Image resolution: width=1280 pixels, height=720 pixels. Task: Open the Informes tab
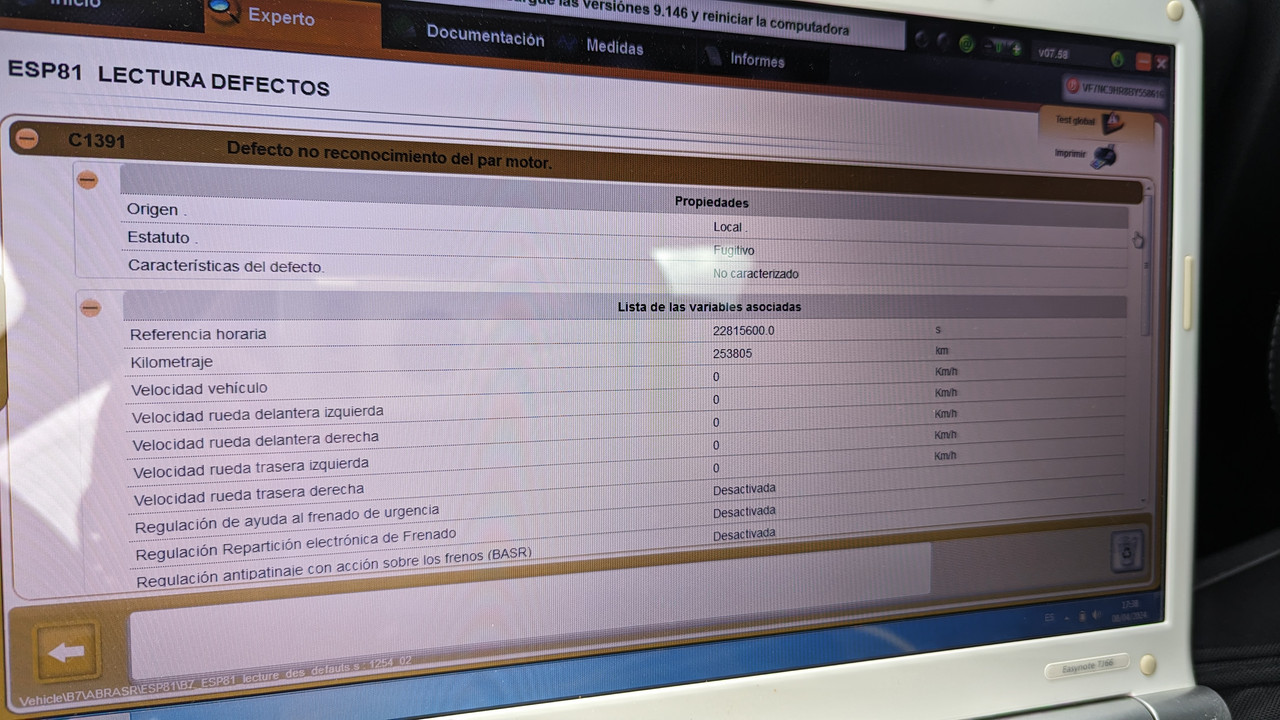(x=757, y=60)
